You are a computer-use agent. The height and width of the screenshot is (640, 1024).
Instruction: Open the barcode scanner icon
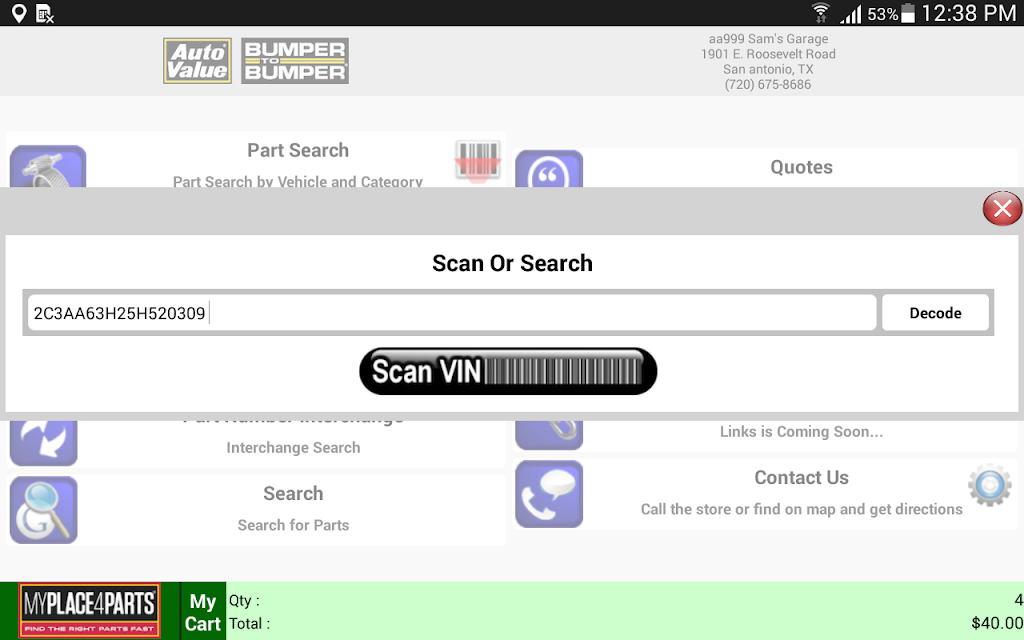point(478,160)
